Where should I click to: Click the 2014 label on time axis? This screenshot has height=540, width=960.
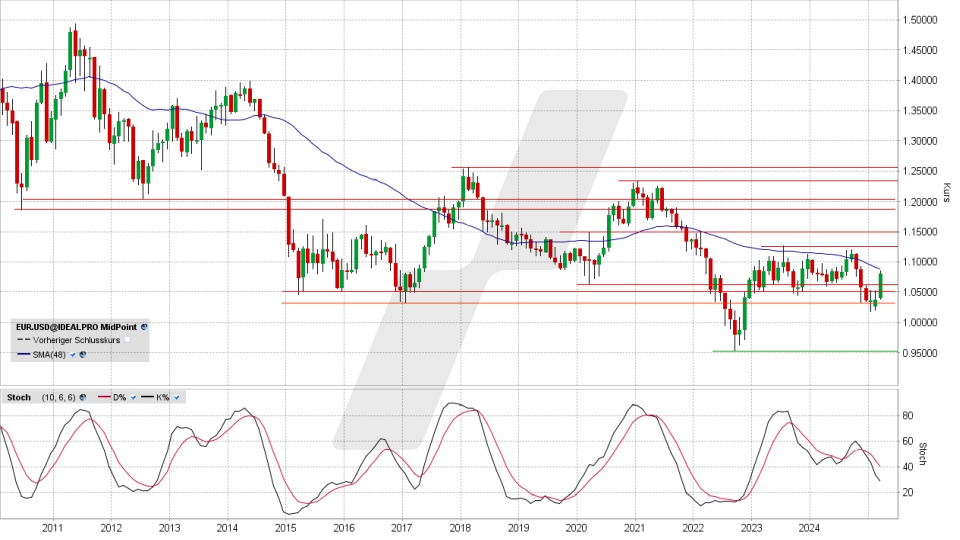pyautogui.click(x=227, y=528)
